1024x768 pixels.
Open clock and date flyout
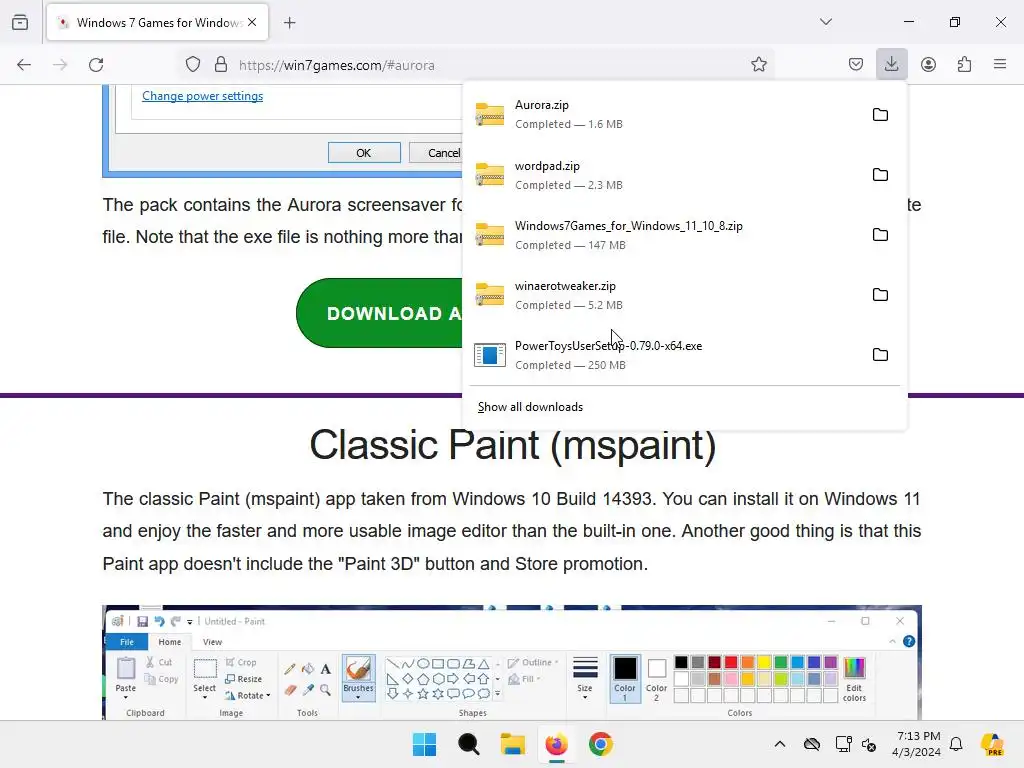pos(916,744)
